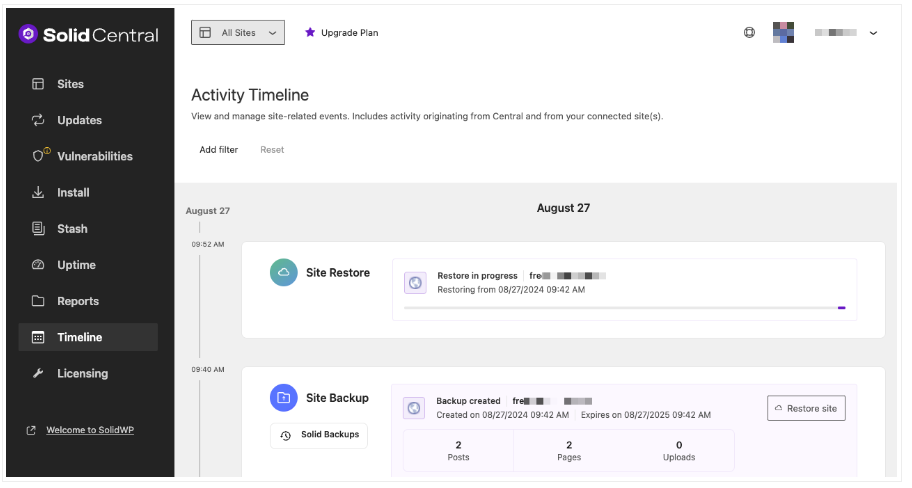Click the "Restoring from 08/27/2024 09:42 AM" text
Viewport: 912px width, 488px height.
pos(511,290)
